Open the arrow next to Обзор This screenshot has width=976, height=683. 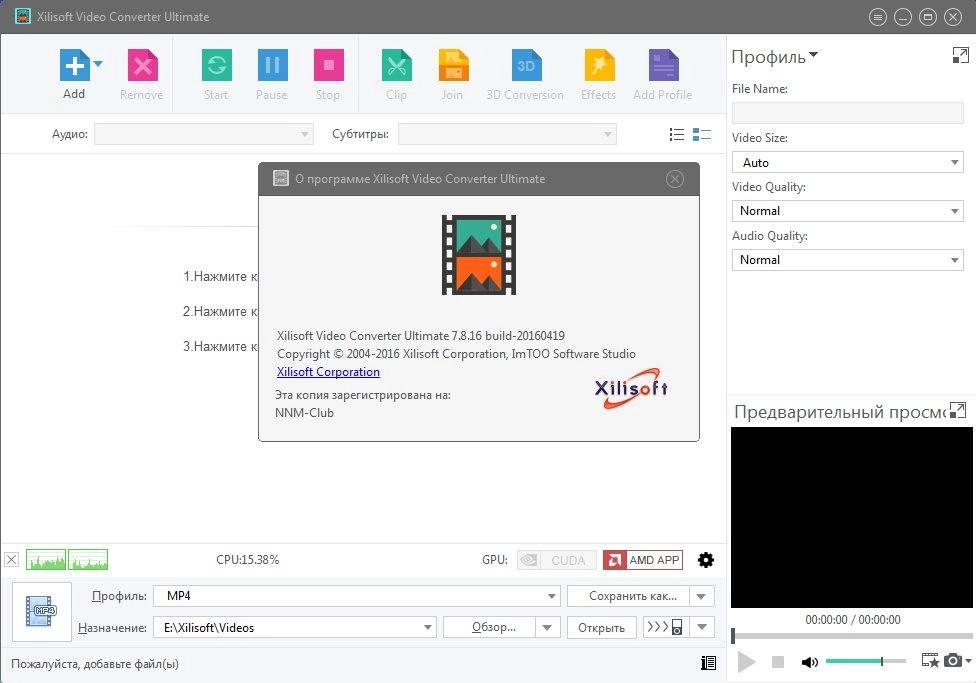[548, 628]
